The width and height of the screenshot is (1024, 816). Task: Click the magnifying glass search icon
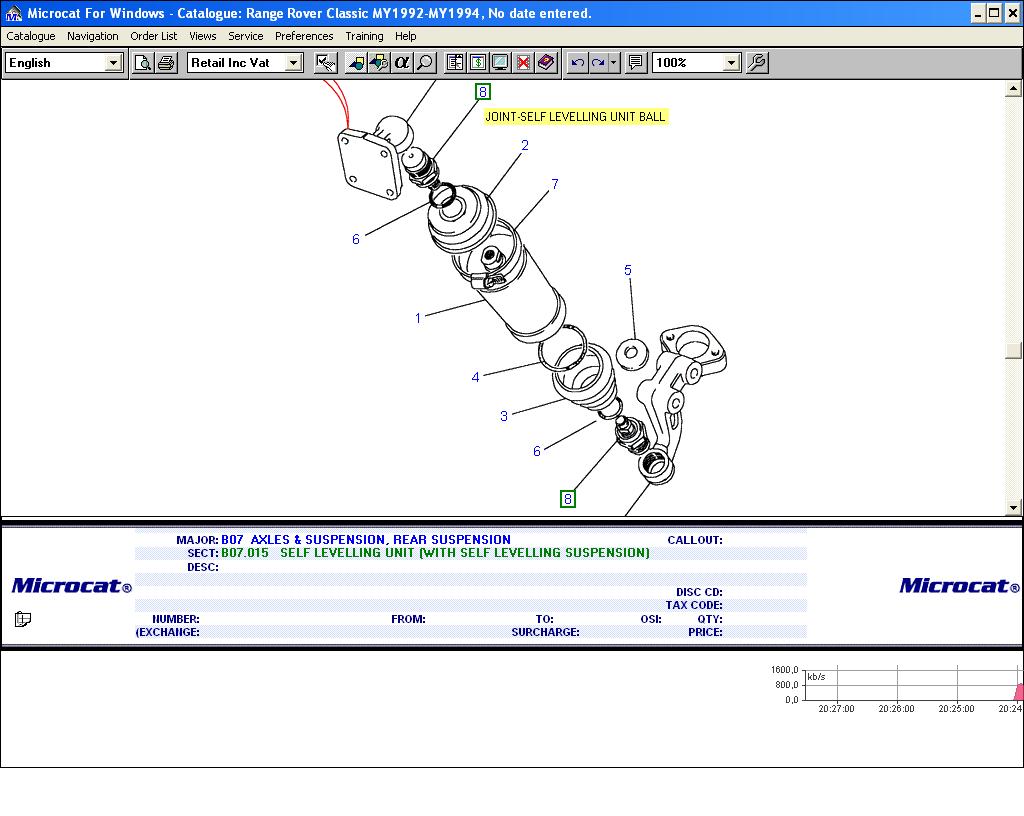[x=425, y=63]
